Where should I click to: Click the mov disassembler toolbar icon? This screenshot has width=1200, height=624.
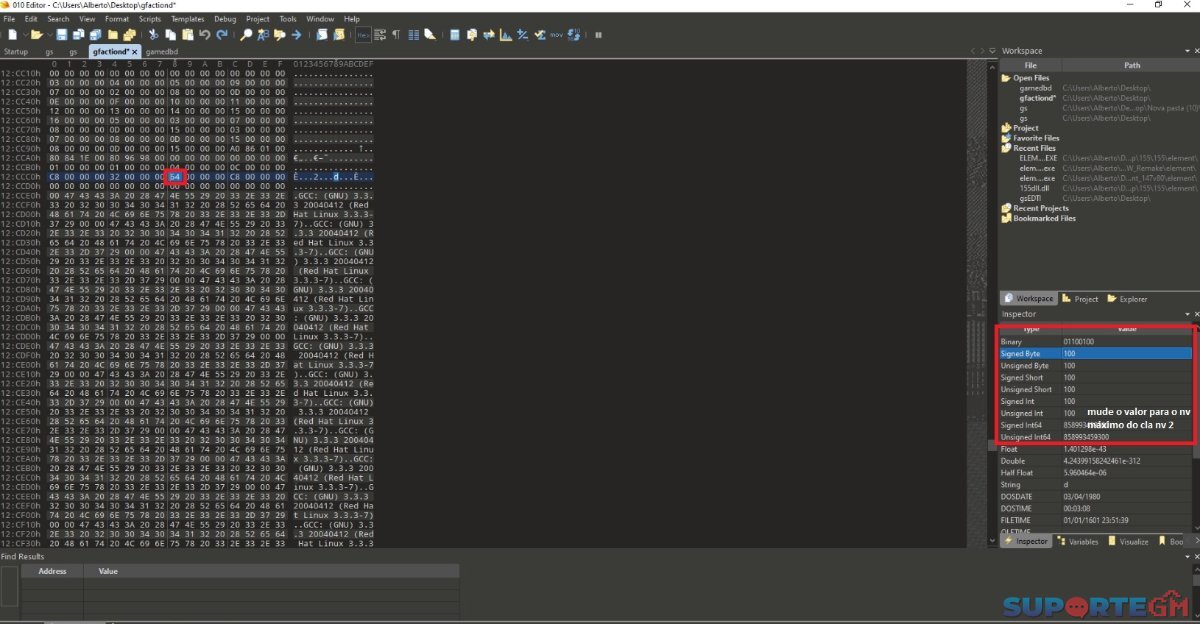(x=556, y=34)
